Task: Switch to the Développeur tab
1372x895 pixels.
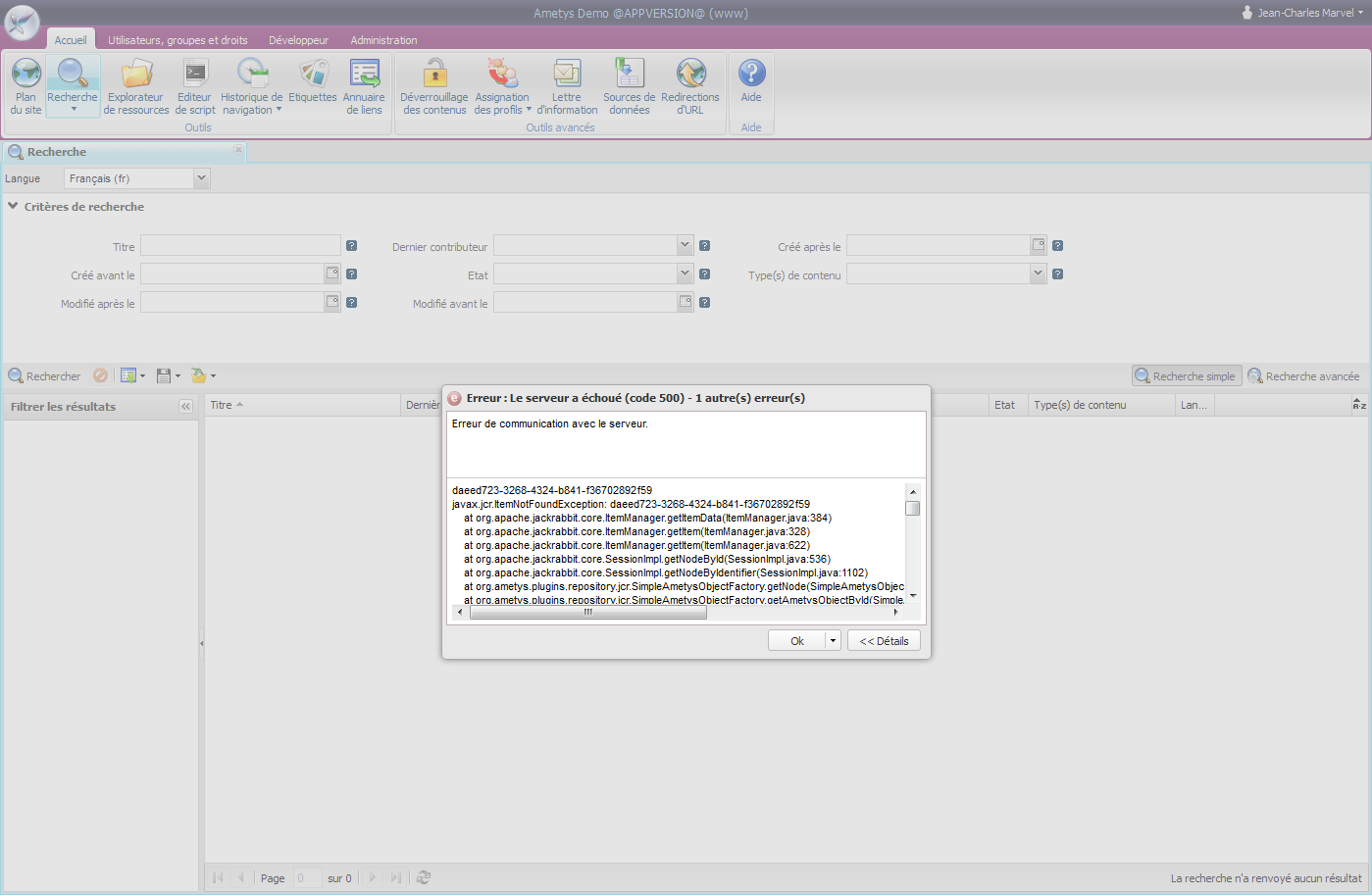Action: pos(299,40)
